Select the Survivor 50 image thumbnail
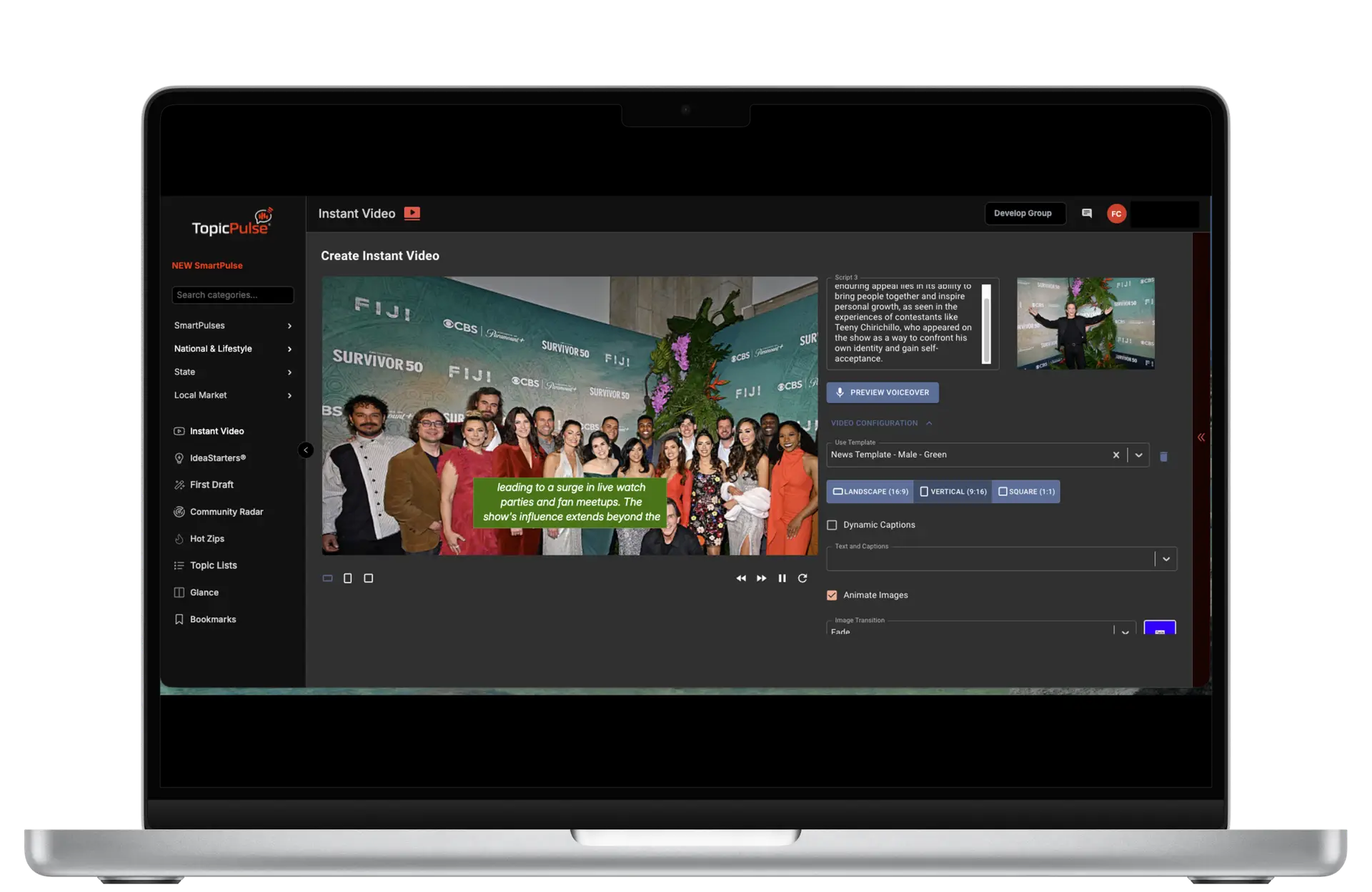Image resolution: width=1372 pixels, height=892 pixels. [1085, 324]
